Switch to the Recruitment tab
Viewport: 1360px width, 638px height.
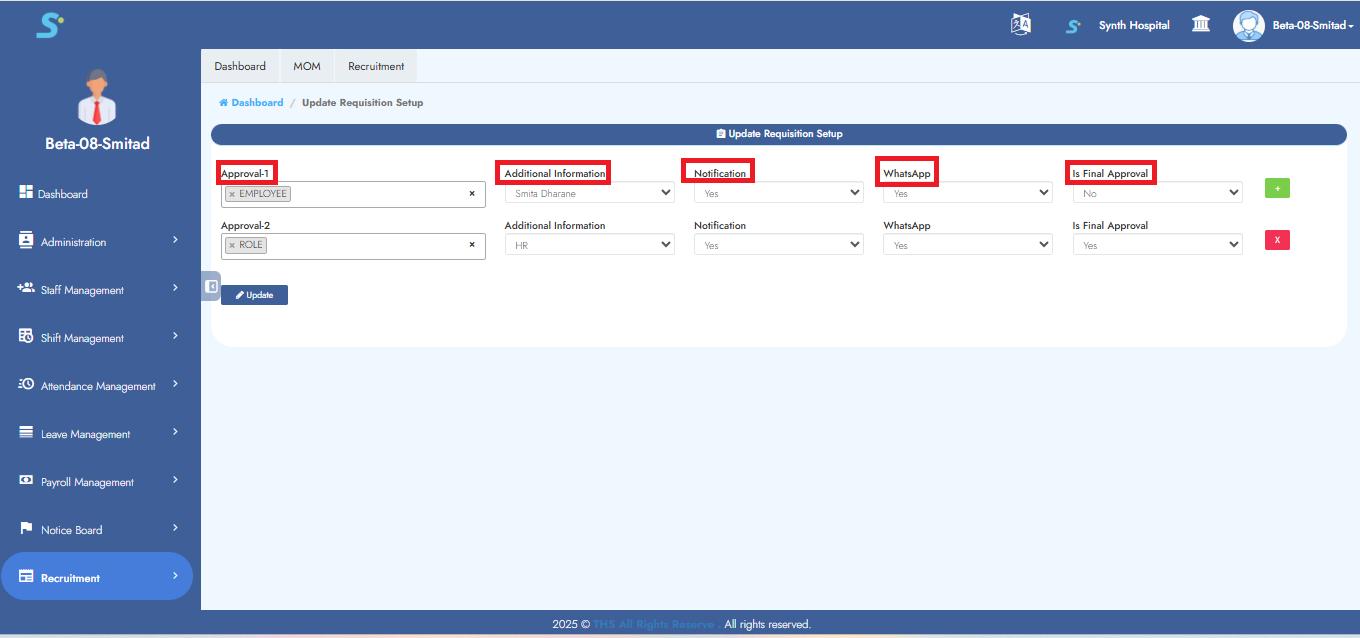point(375,65)
